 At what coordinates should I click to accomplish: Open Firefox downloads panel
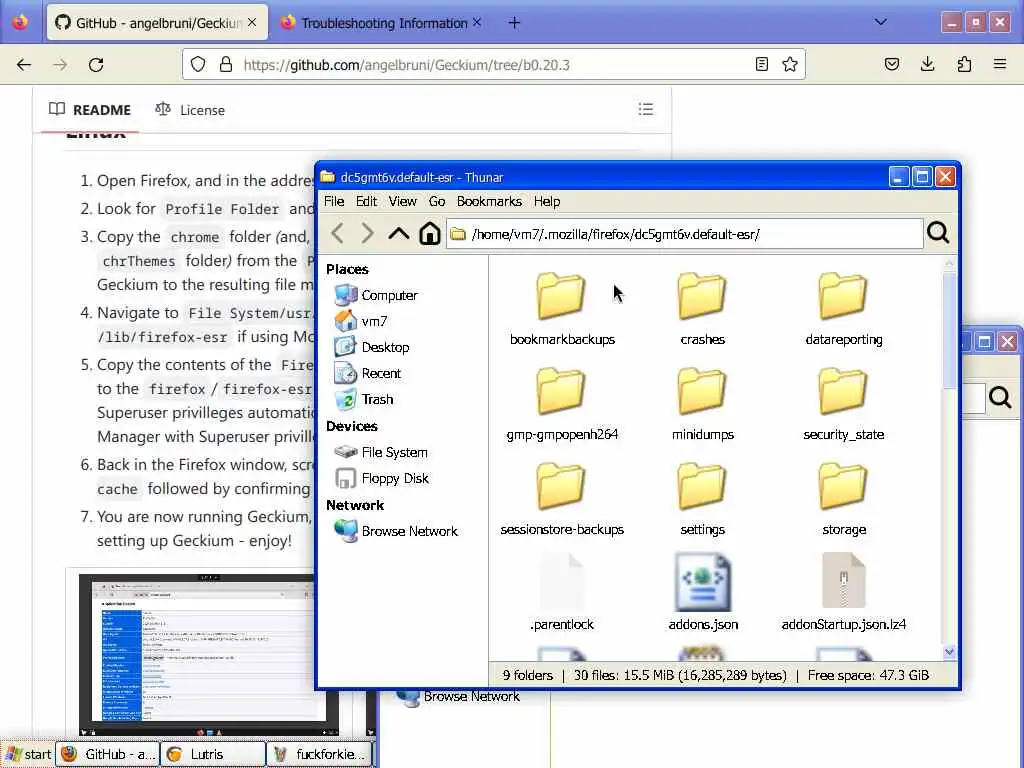pos(927,64)
